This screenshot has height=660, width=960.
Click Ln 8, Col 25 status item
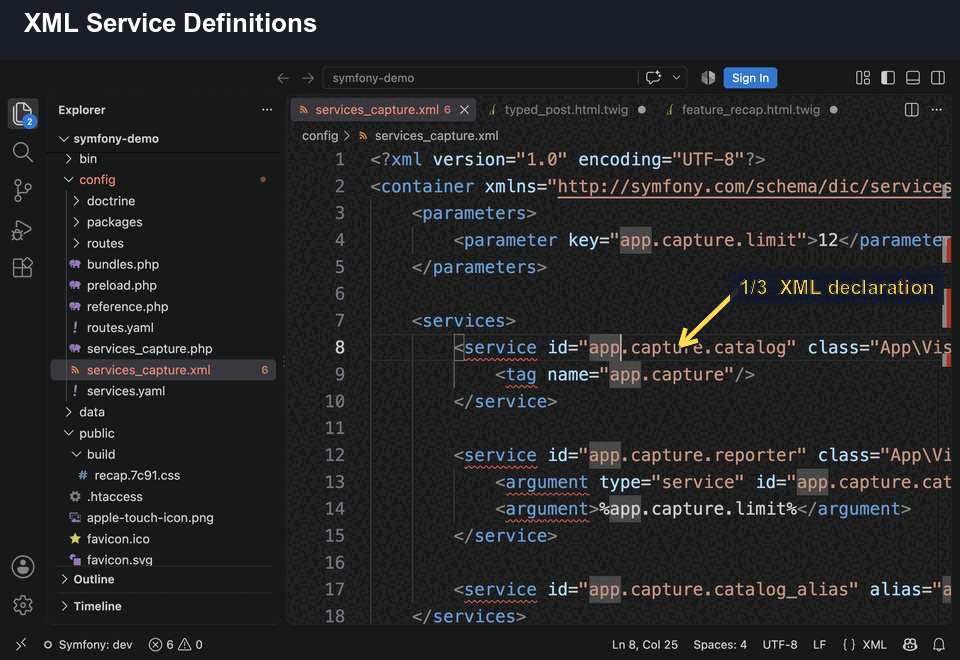645,645
